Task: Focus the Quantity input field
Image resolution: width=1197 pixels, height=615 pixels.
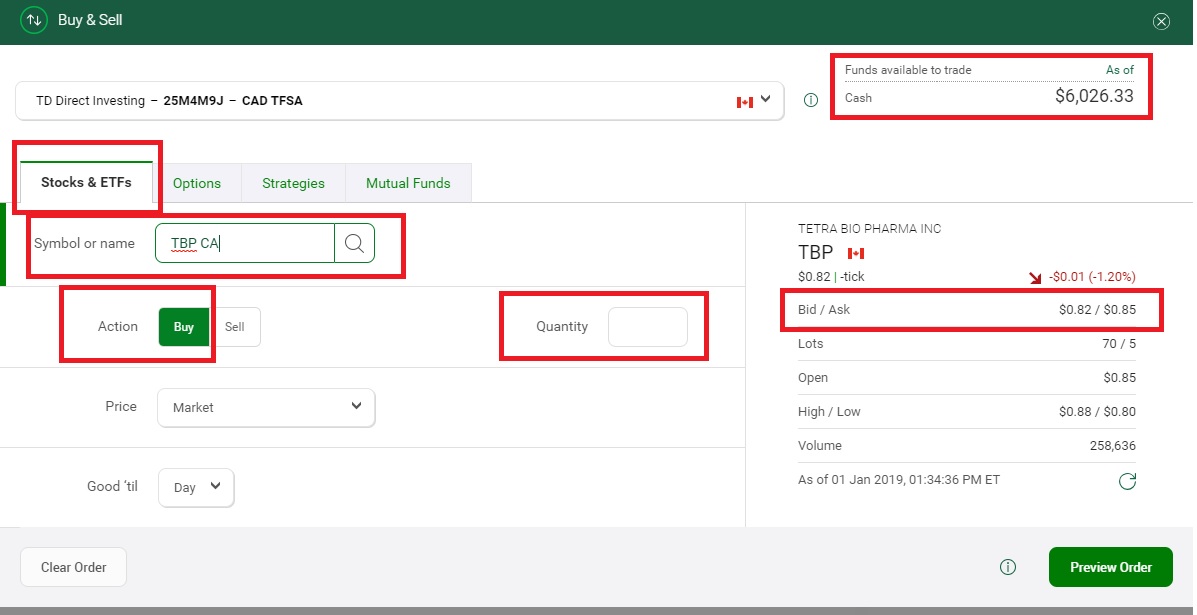Action: pyautogui.click(x=647, y=327)
